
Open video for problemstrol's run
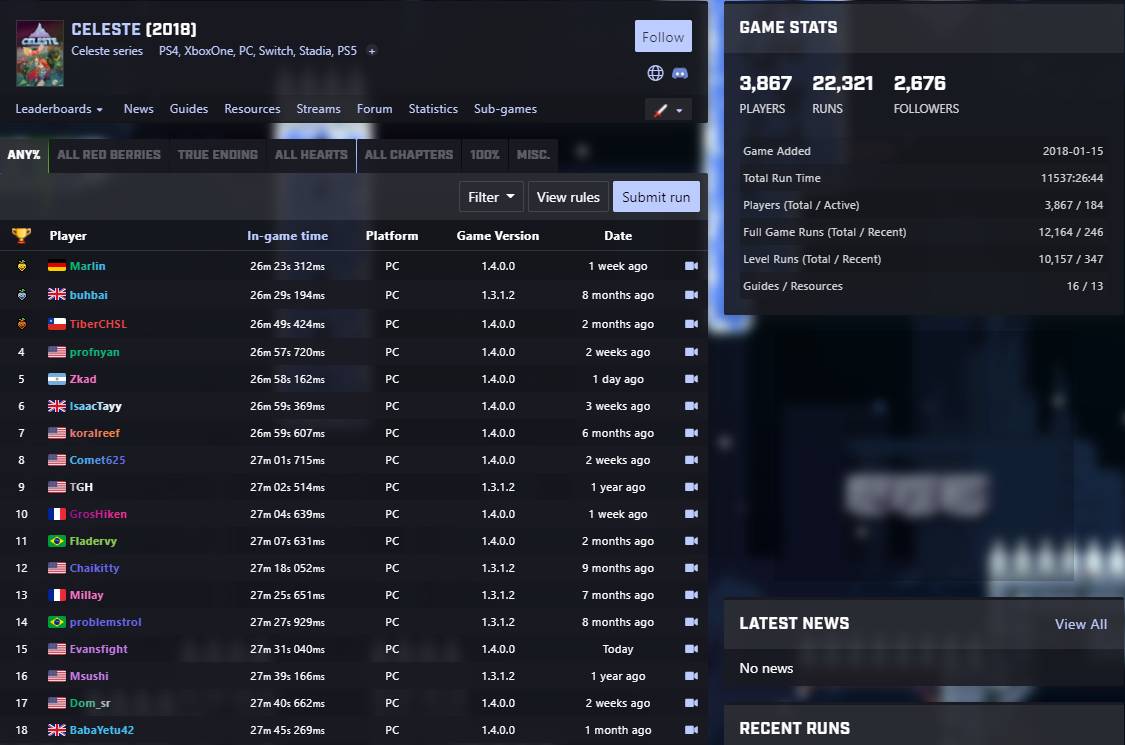tap(691, 622)
